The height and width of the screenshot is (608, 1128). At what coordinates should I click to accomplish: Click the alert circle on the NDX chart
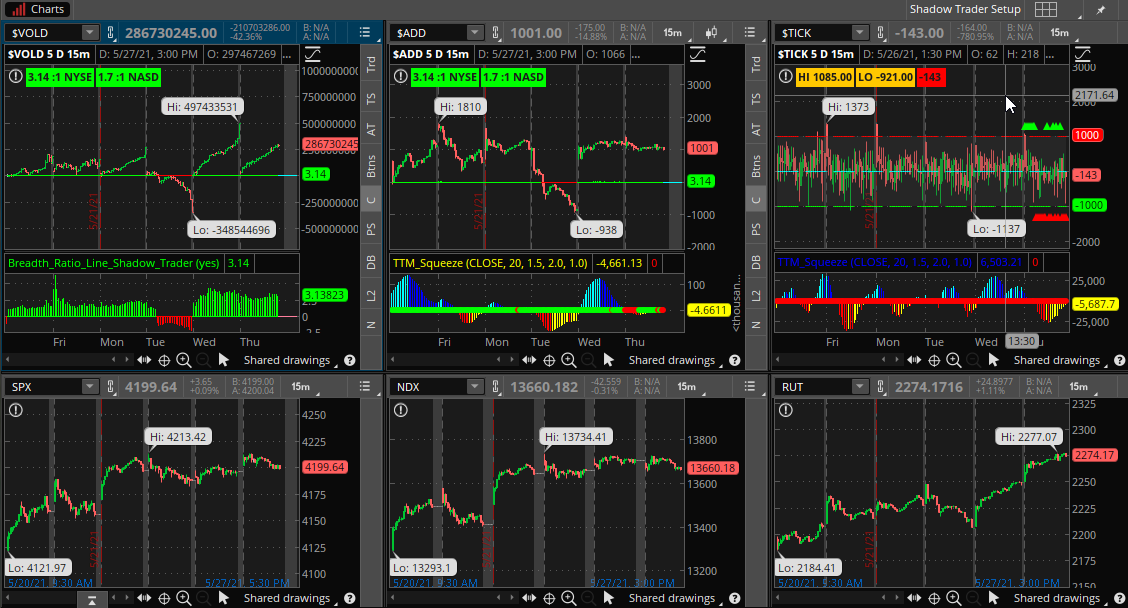tap(400, 409)
